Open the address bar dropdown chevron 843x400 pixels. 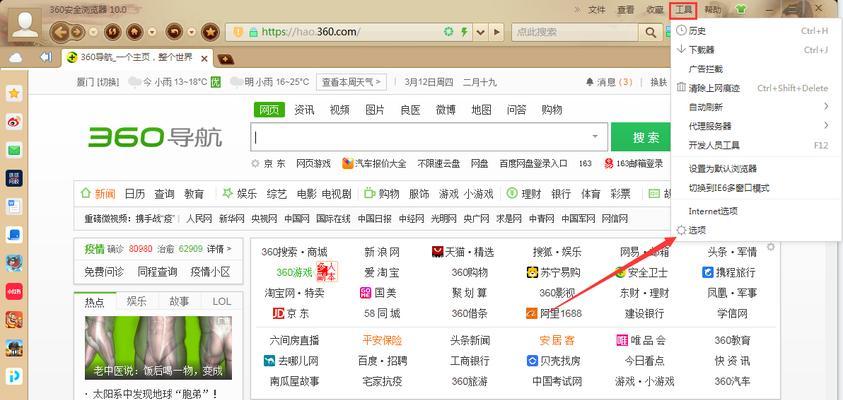click(481, 32)
